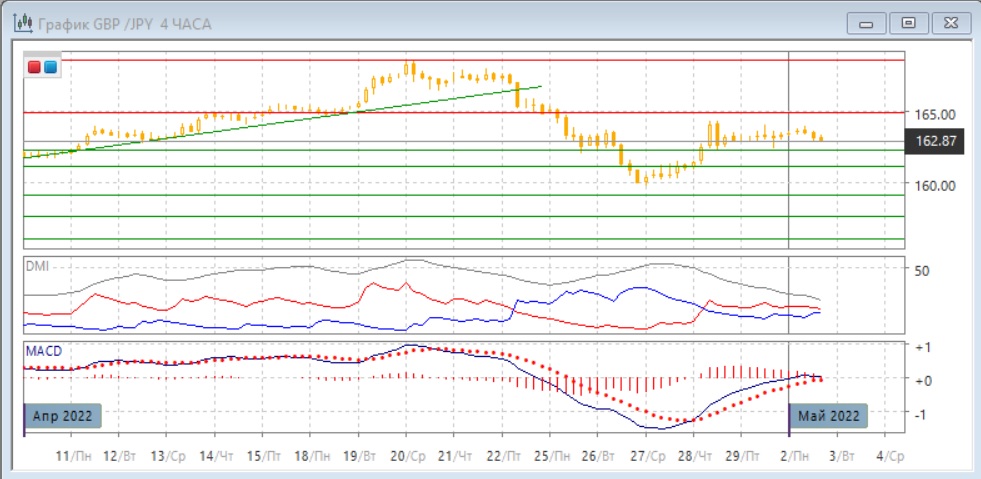Select the DMI indicator label

point(37,266)
